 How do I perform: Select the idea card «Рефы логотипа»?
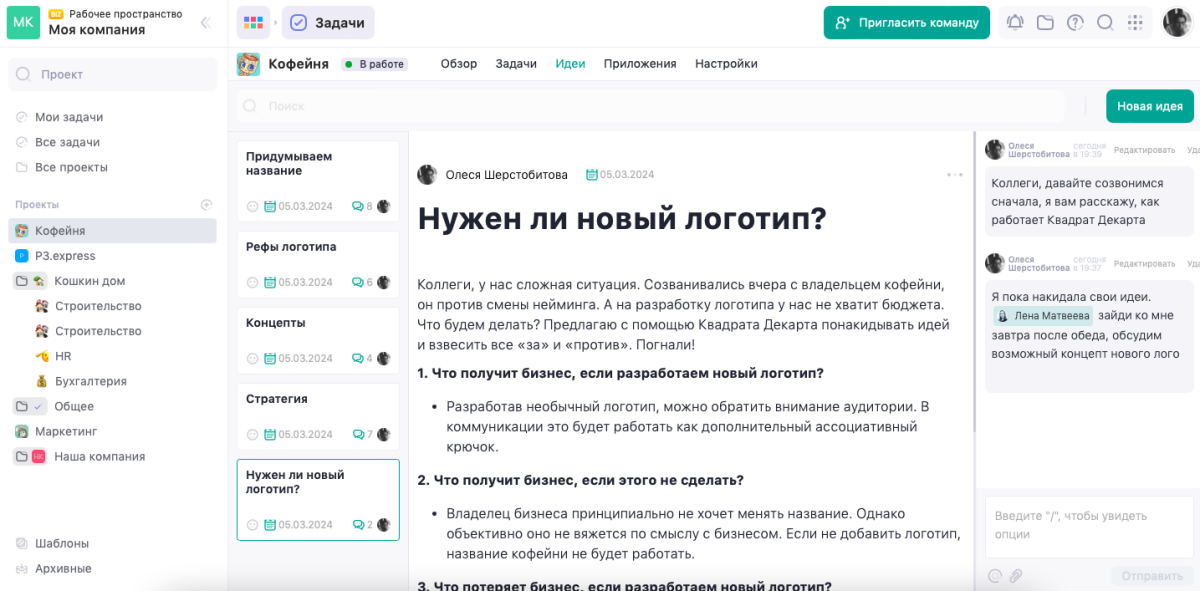318,263
